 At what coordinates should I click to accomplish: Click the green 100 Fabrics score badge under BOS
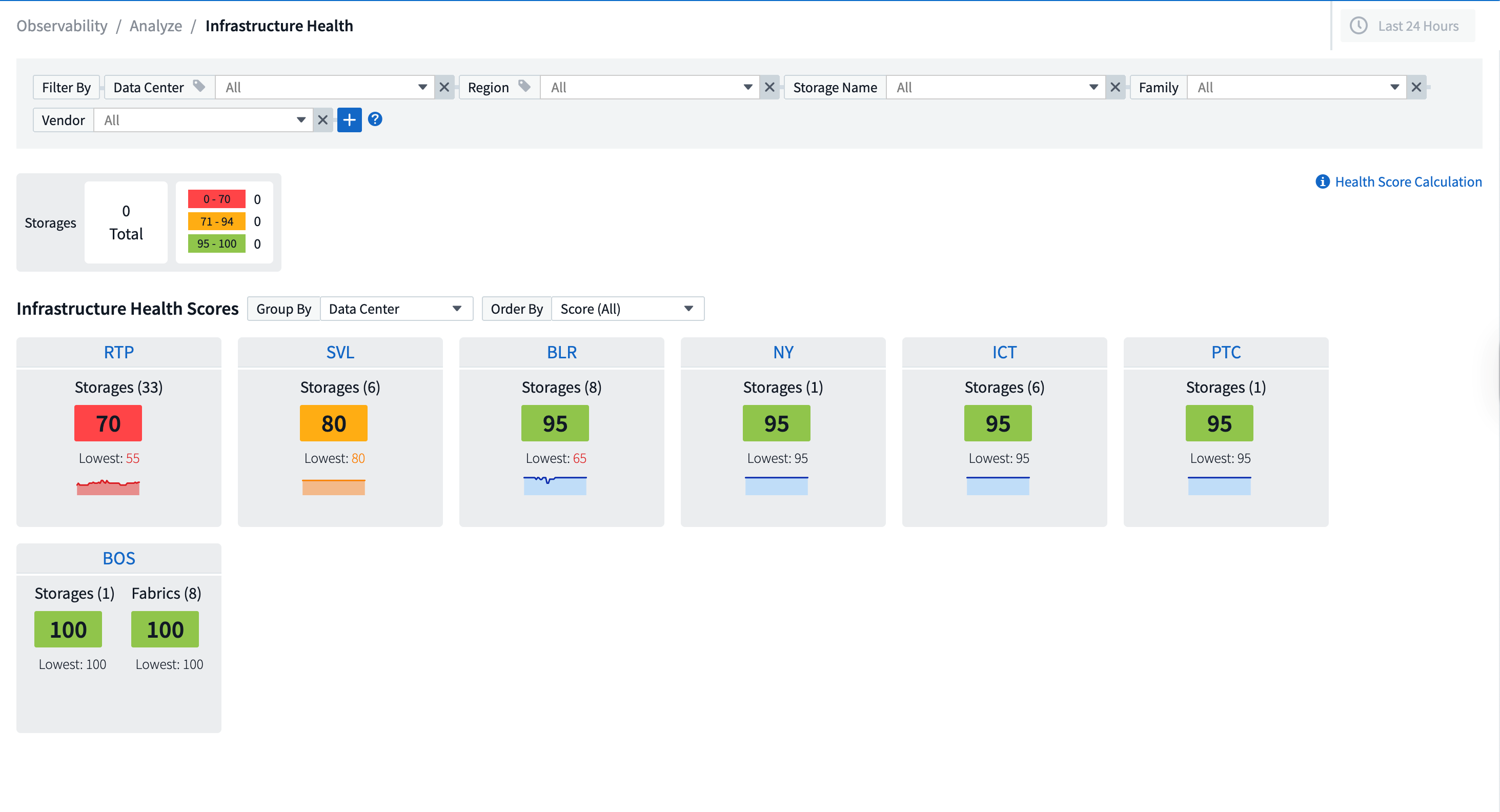pos(165,629)
